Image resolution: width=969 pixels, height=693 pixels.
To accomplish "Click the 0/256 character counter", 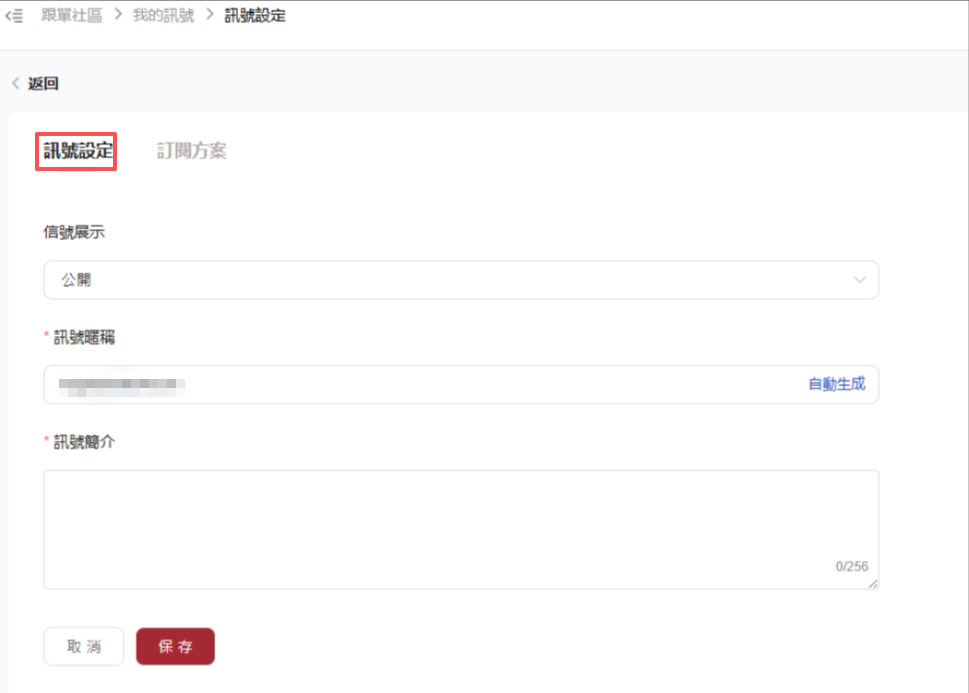I will pyautogui.click(x=852, y=566).
